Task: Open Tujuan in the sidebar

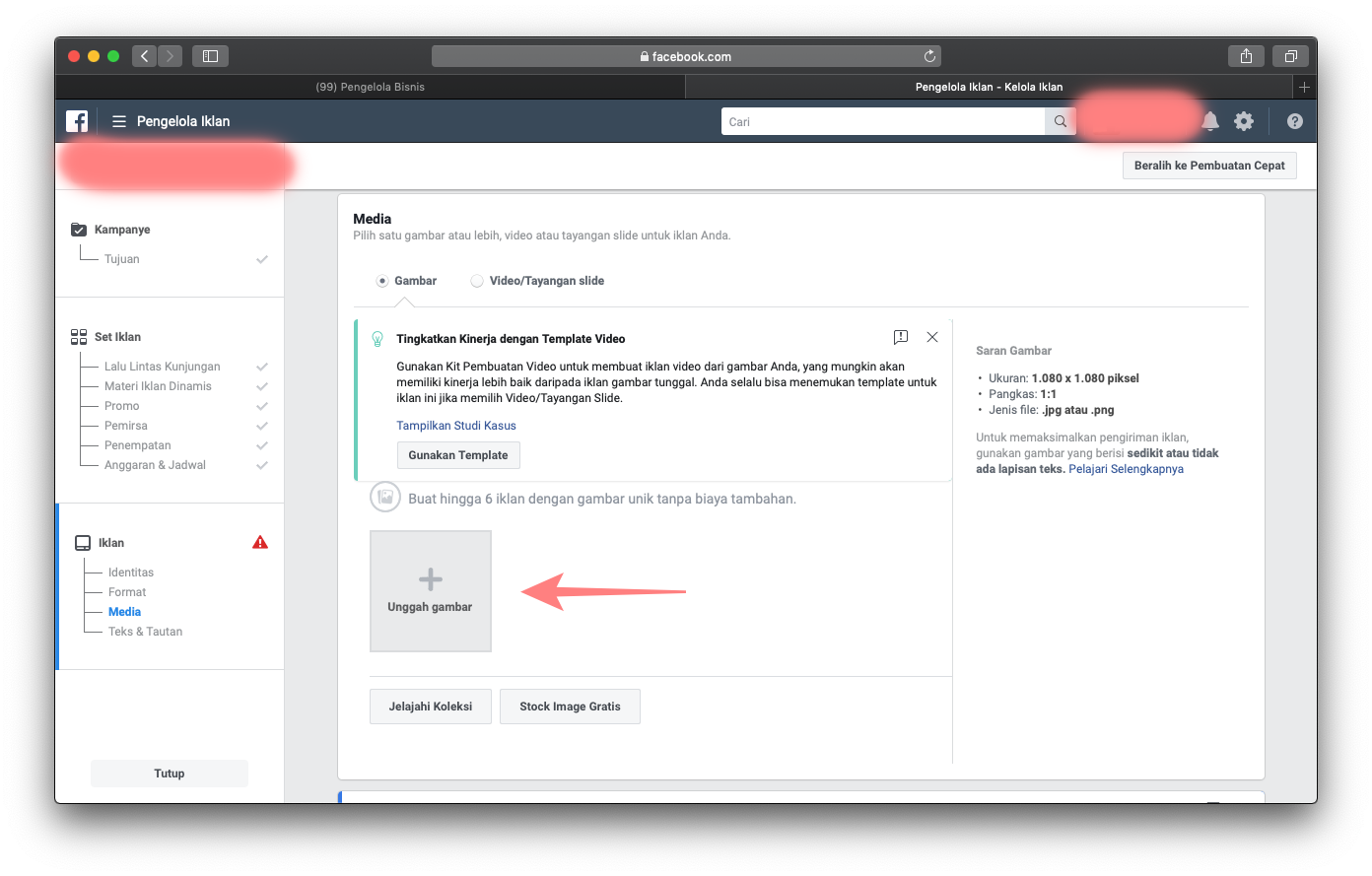Action: point(122,259)
